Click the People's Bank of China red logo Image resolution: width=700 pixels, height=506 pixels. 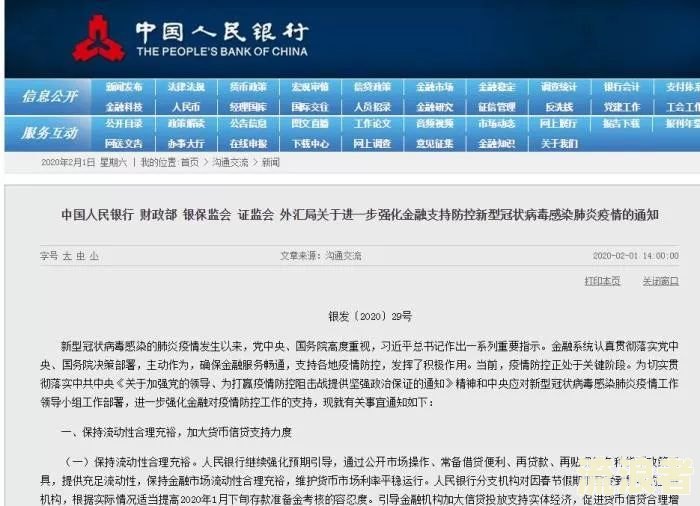click(99, 38)
